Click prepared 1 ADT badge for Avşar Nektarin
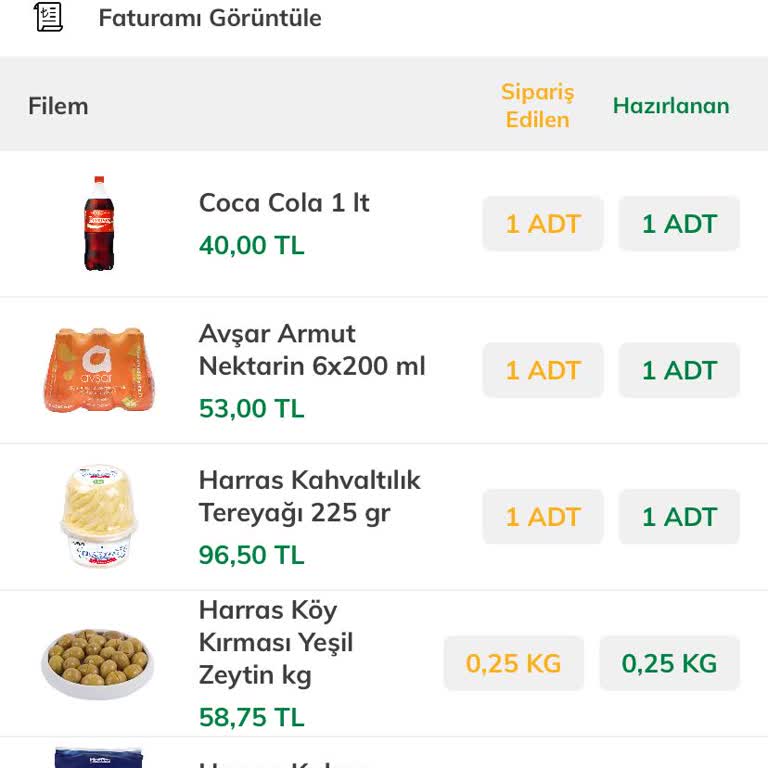The image size is (768, 768). pos(679,370)
